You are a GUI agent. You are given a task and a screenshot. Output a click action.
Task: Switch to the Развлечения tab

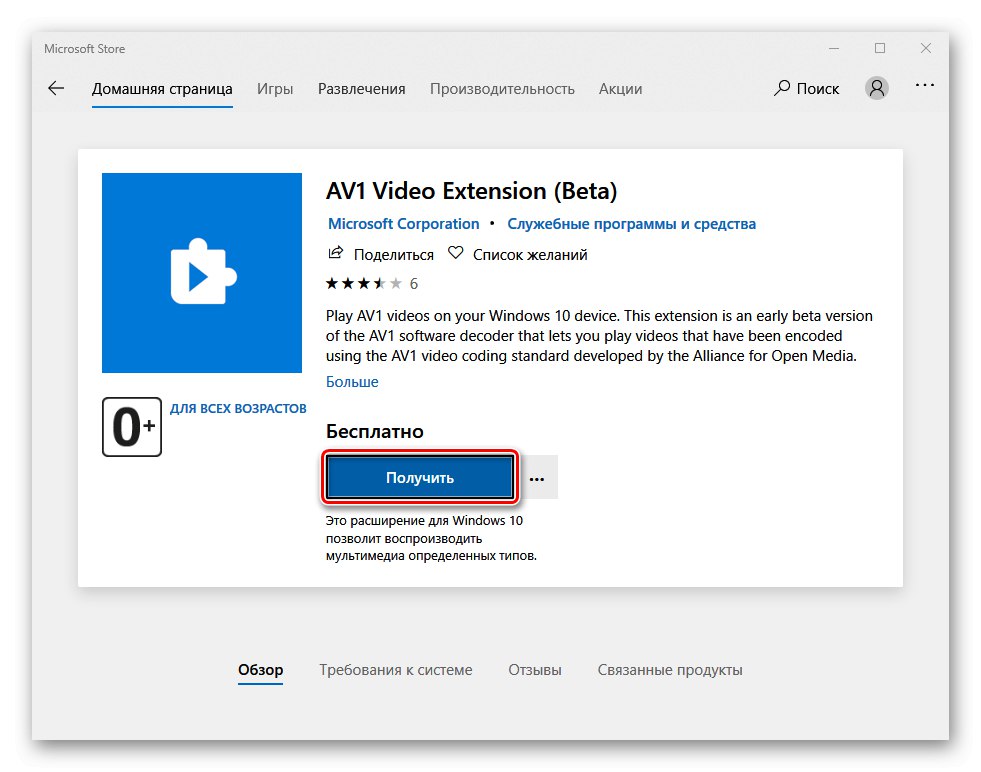362,88
